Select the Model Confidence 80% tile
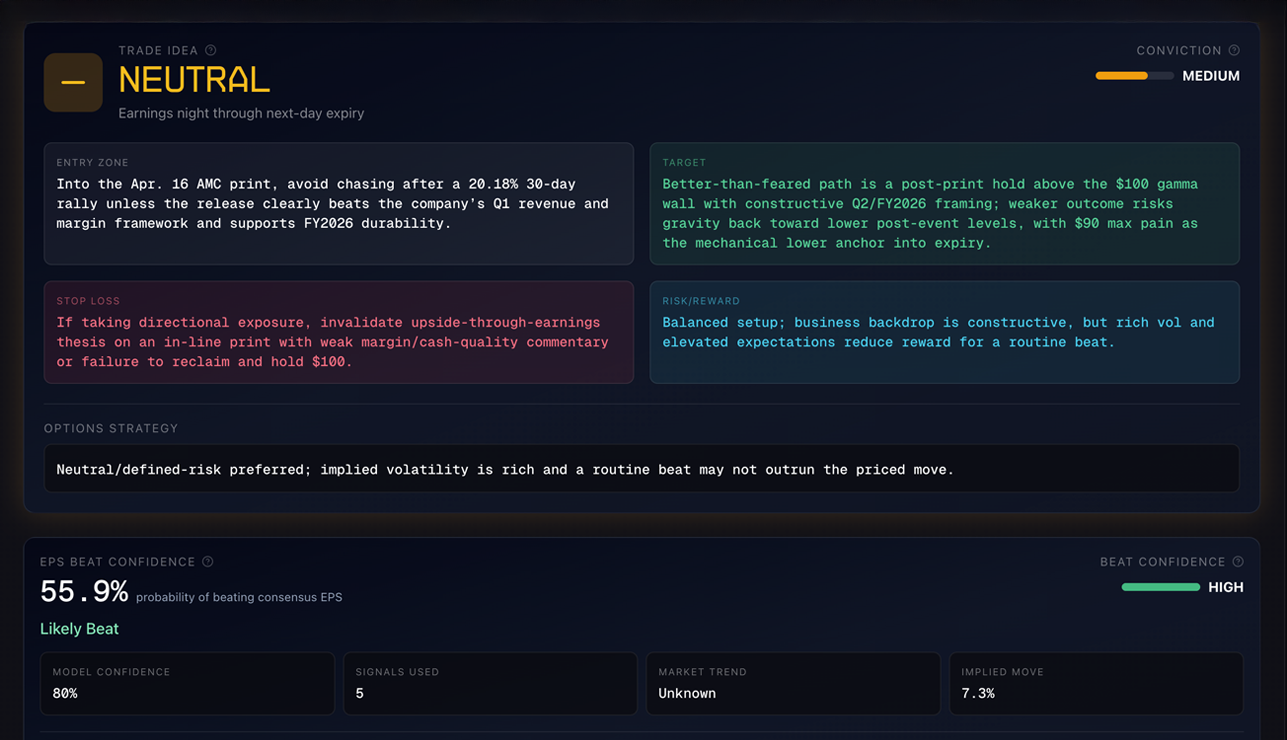Screen dimensions: 1287x740 [187, 683]
